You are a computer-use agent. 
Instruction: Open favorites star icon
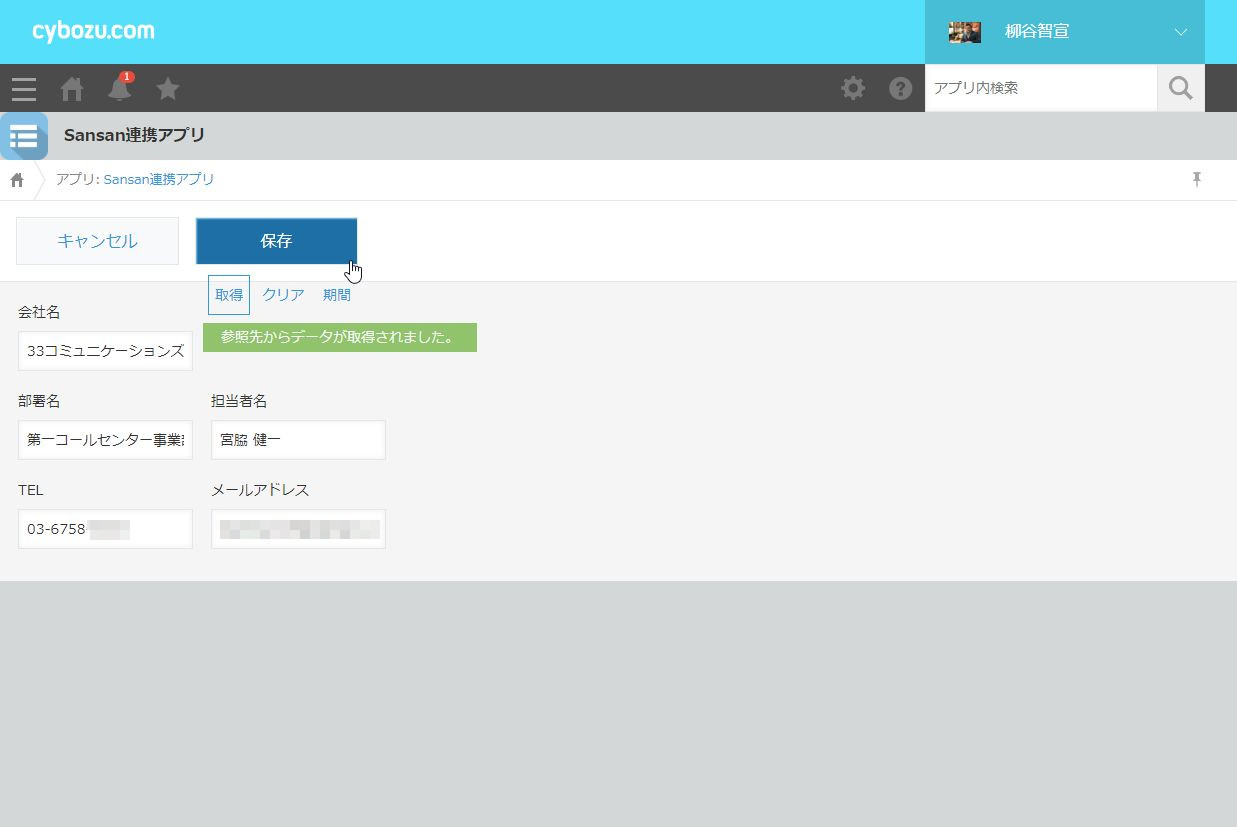tap(168, 89)
